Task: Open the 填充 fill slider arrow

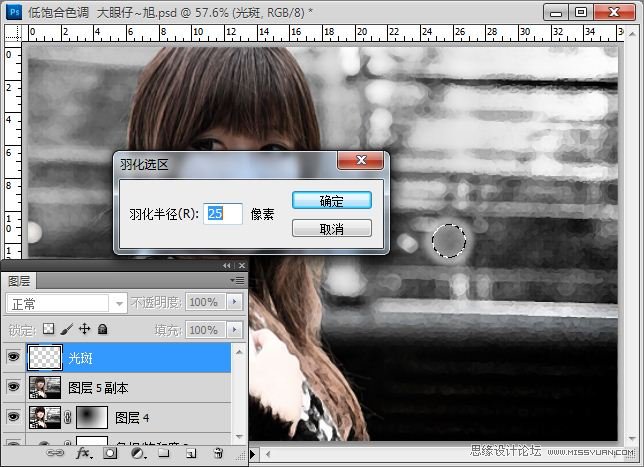Action: pos(235,329)
